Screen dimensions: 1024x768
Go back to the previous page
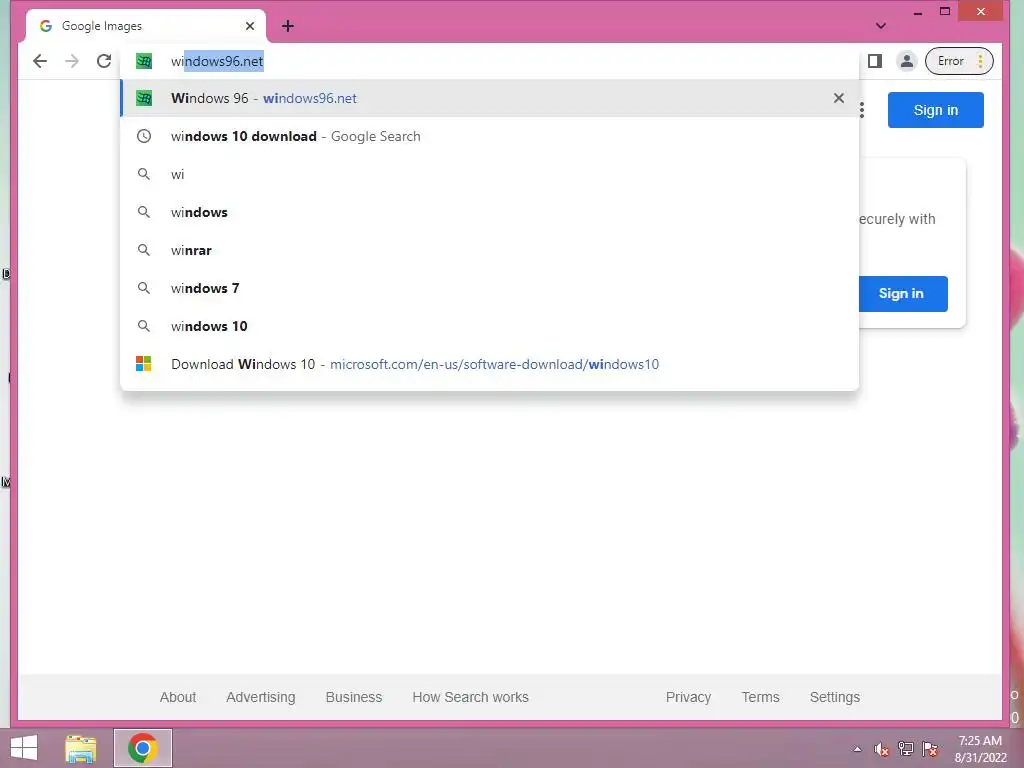pos(40,61)
